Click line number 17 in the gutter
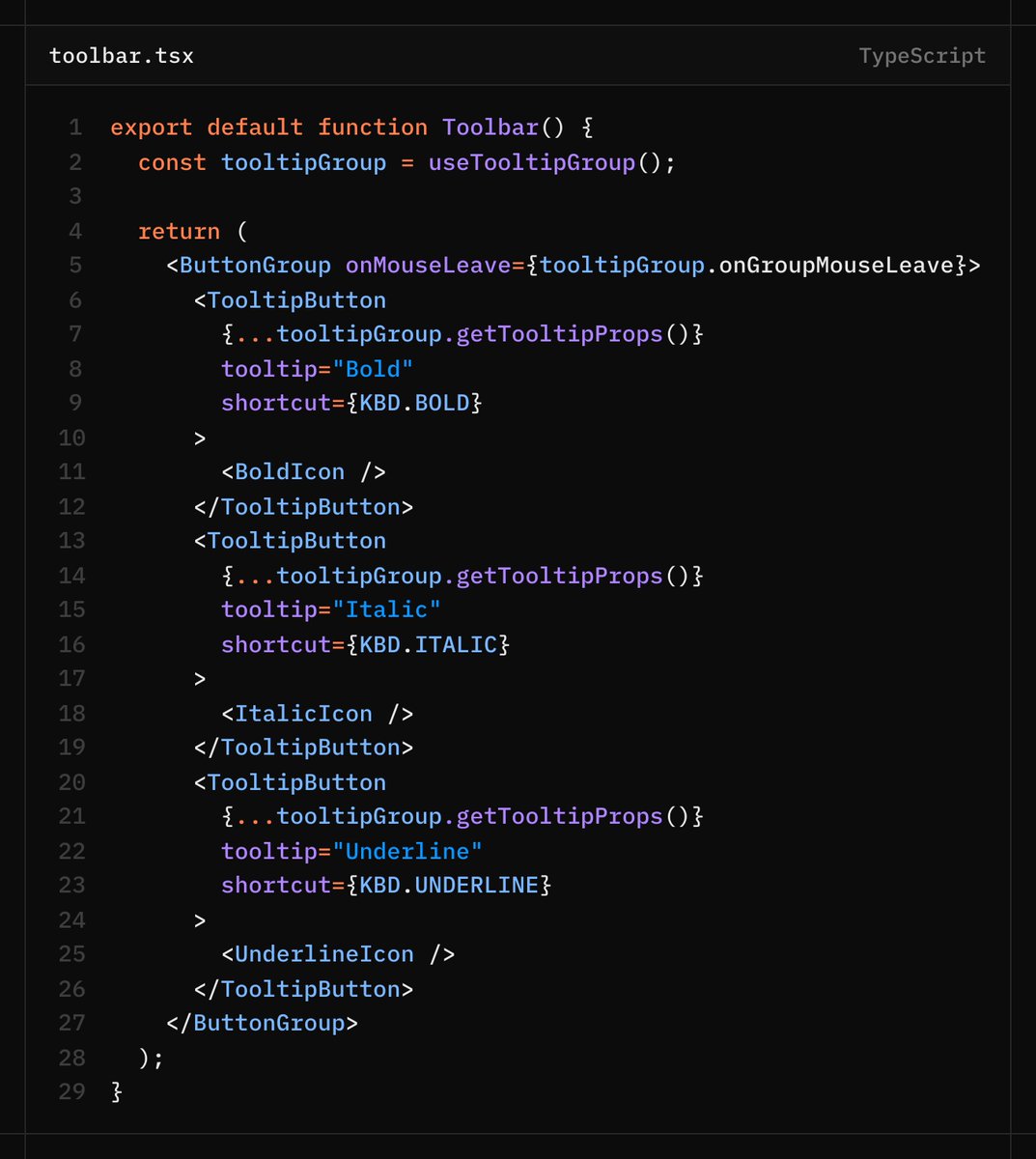1036x1159 pixels. click(71, 679)
